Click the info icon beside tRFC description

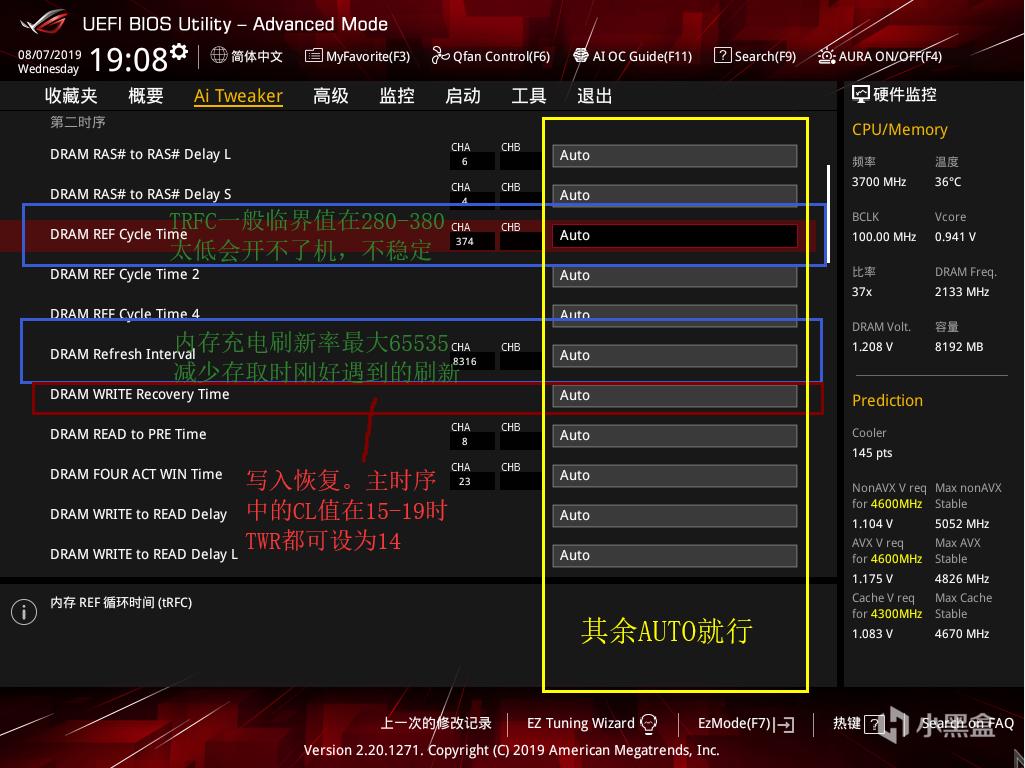click(24, 612)
